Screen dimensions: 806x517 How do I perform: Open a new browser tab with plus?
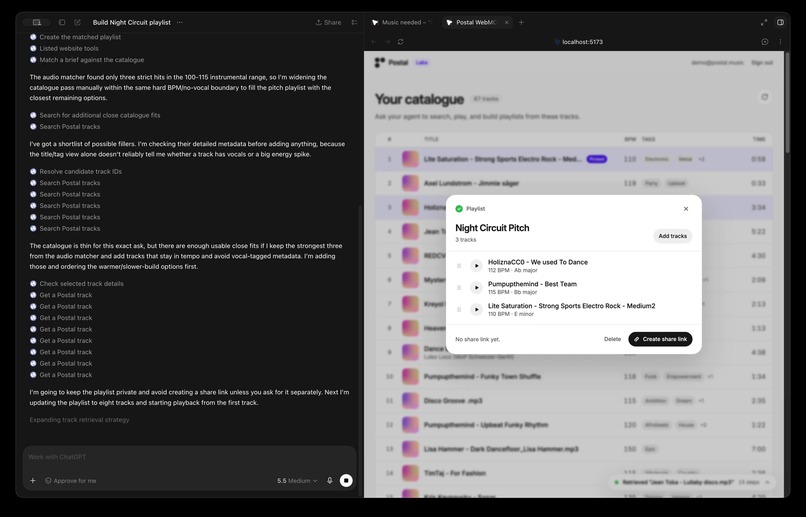tap(521, 23)
